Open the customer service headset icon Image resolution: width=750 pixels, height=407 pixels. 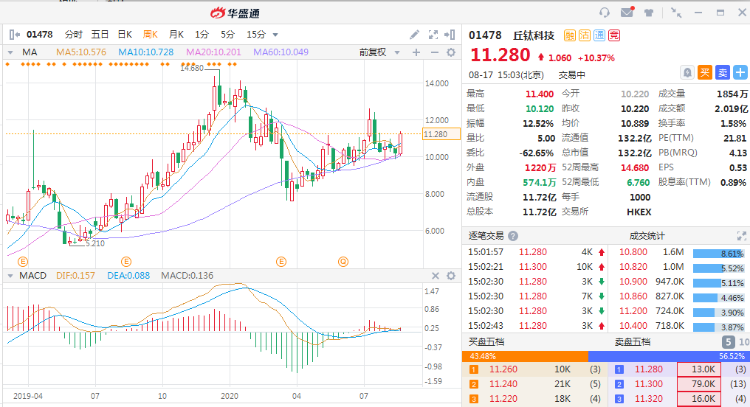pos(605,12)
